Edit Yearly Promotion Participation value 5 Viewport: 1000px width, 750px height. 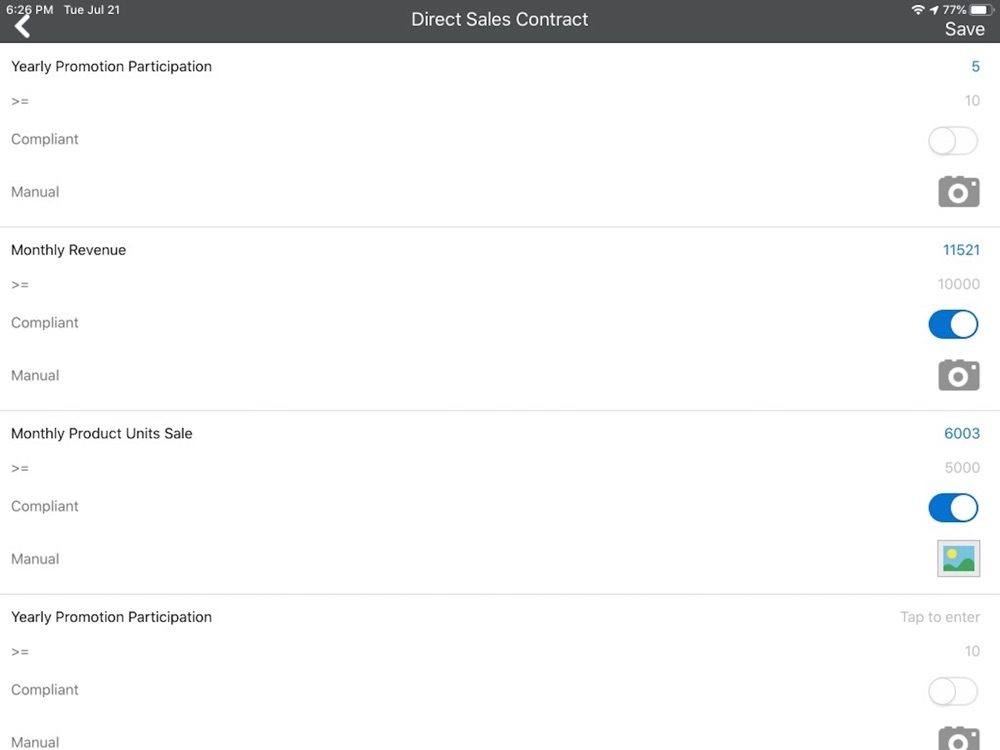click(975, 66)
